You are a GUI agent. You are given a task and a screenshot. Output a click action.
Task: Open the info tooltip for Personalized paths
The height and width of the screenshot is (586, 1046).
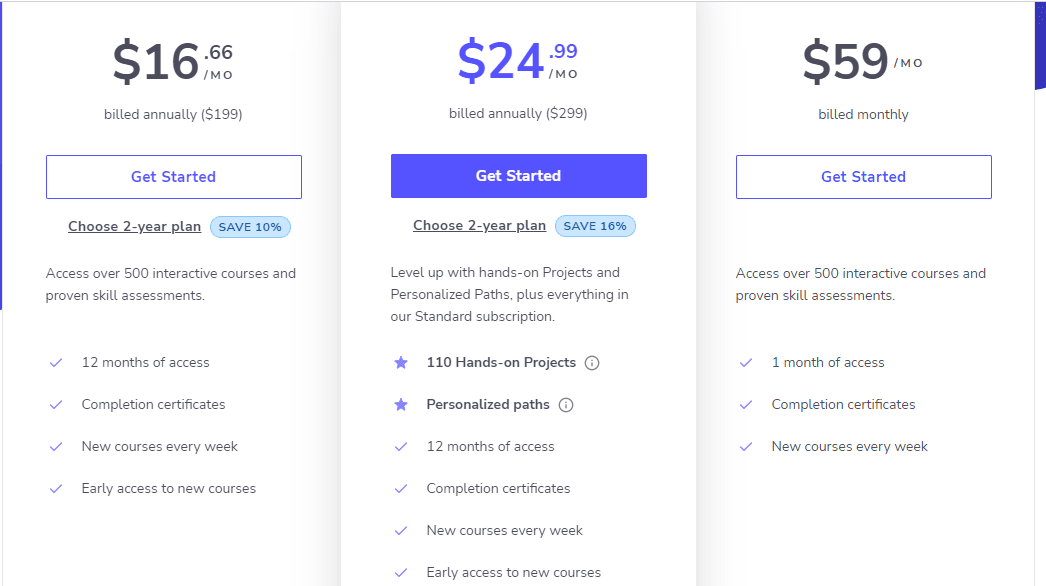pyautogui.click(x=566, y=405)
